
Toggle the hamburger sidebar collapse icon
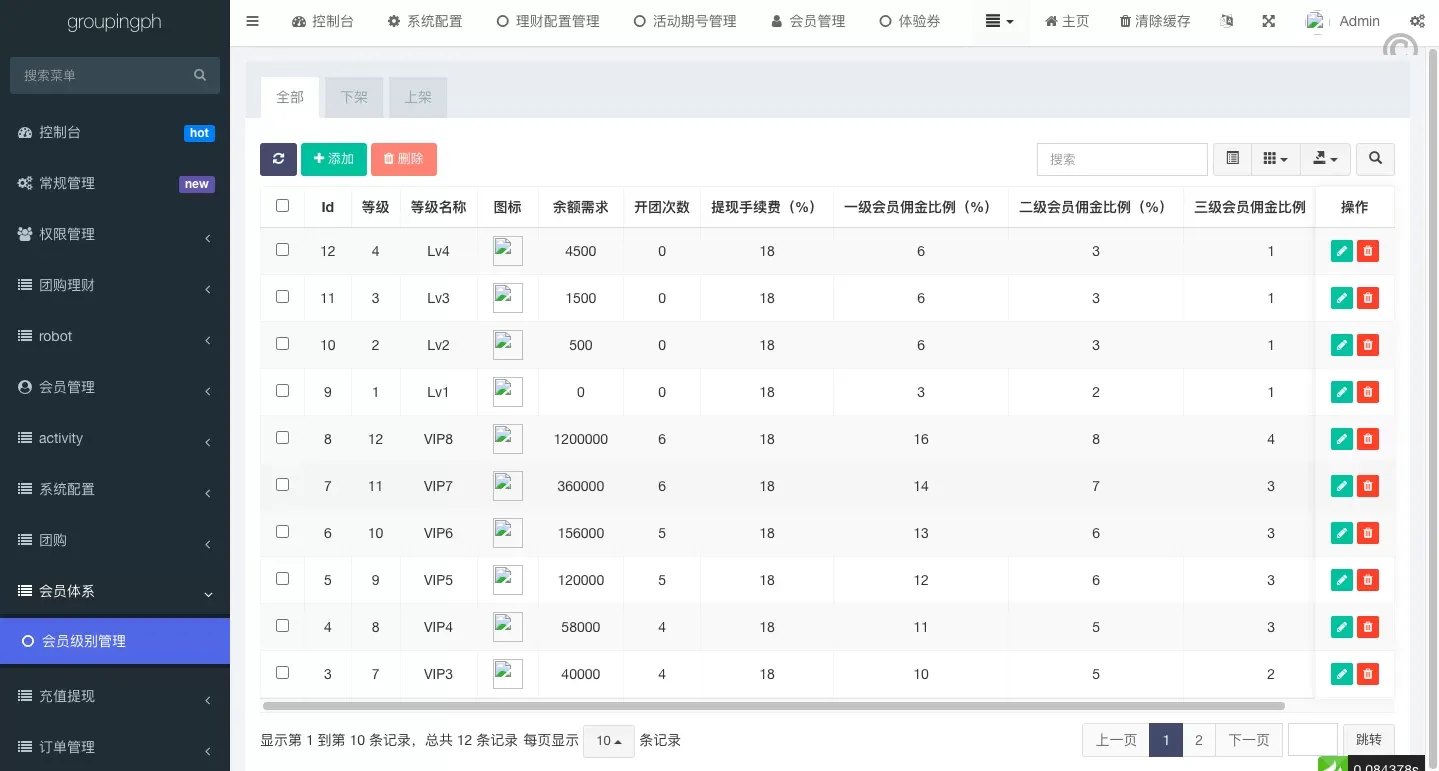coord(252,21)
